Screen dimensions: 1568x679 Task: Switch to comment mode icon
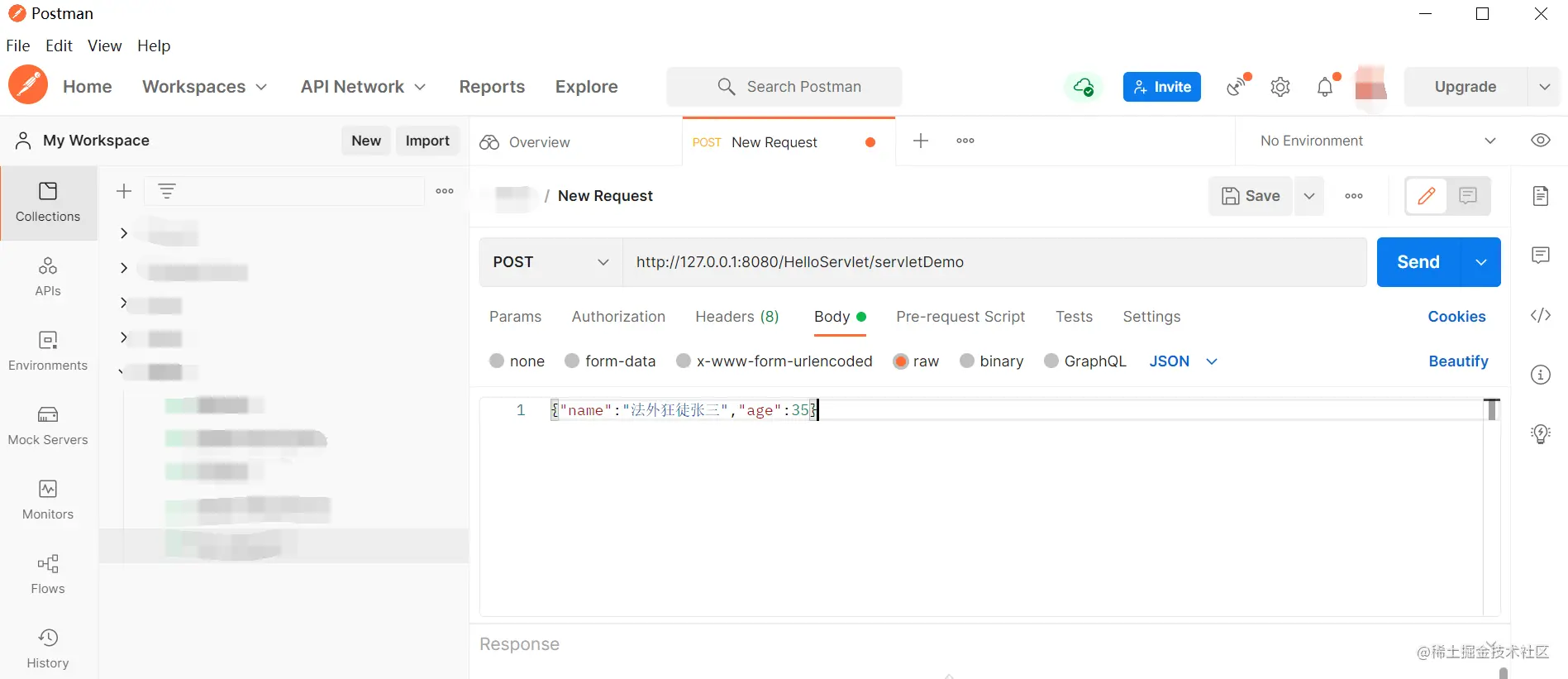[1468, 196]
